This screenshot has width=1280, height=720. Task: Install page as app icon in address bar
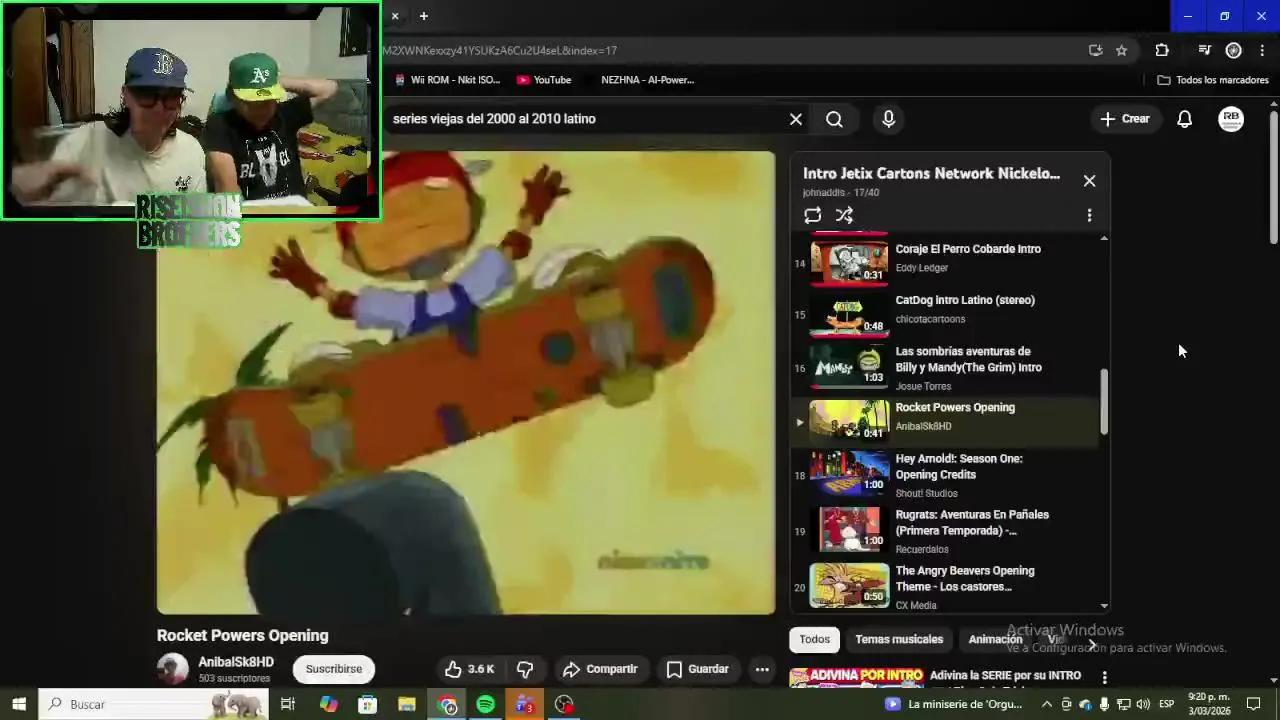[x=1095, y=50]
